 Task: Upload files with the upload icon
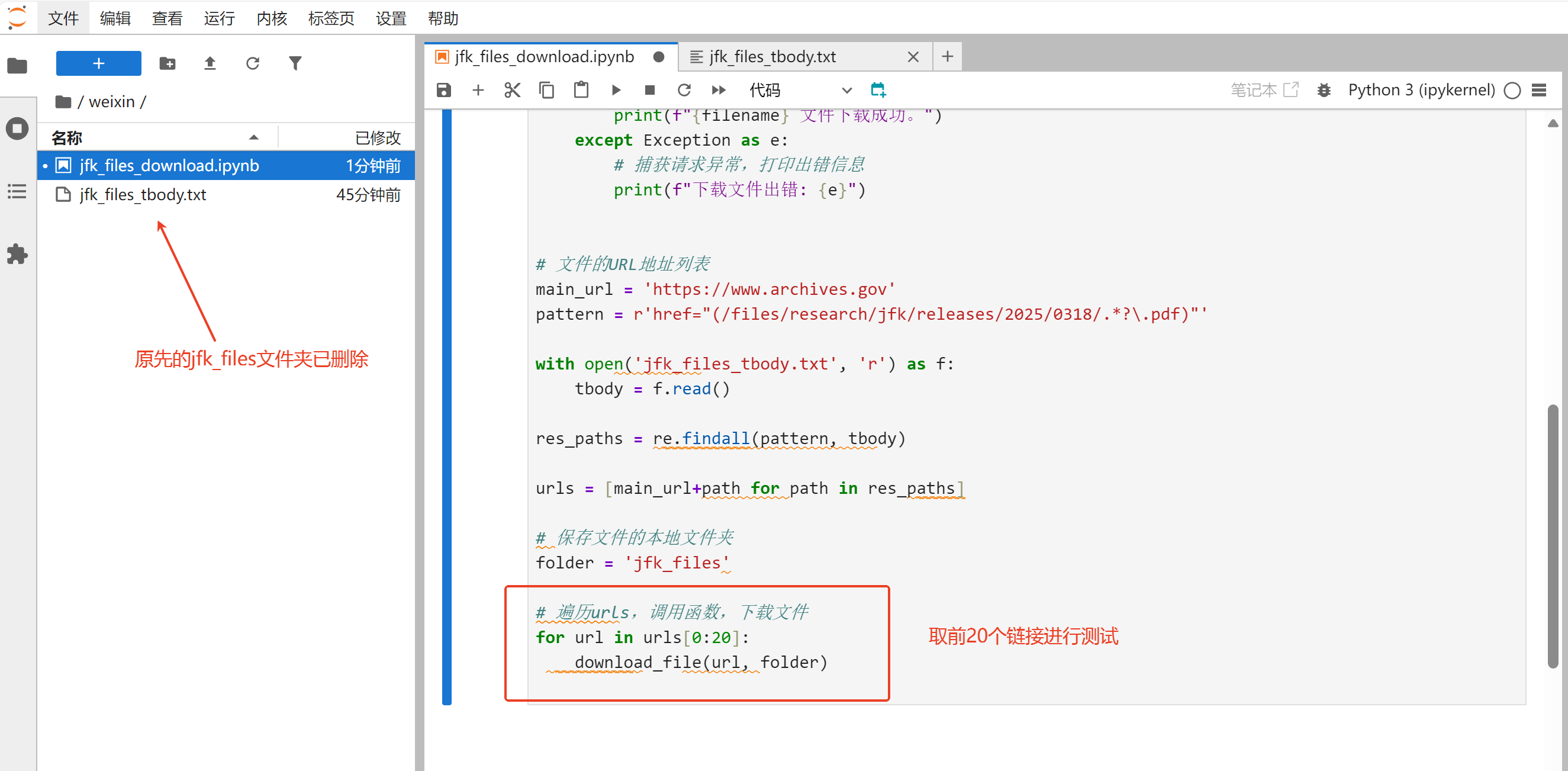[x=210, y=63]
